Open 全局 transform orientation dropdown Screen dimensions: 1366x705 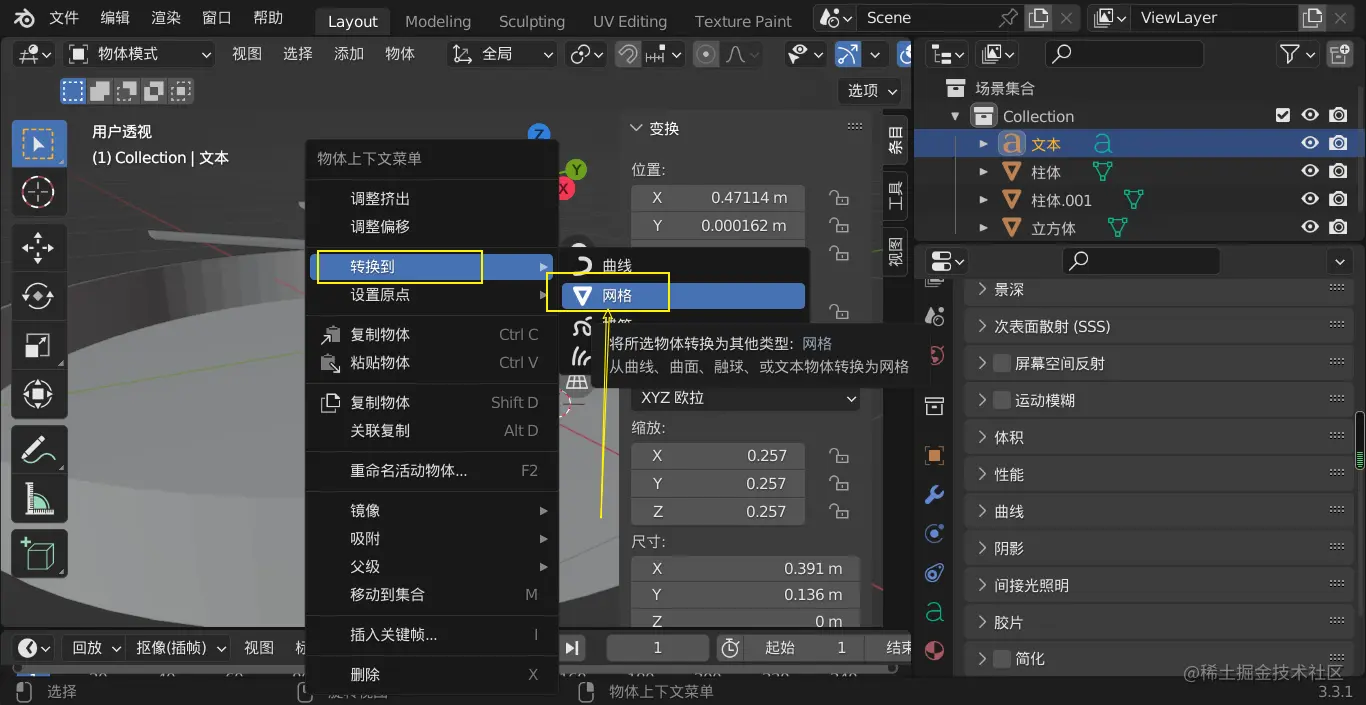coord(501,54)
